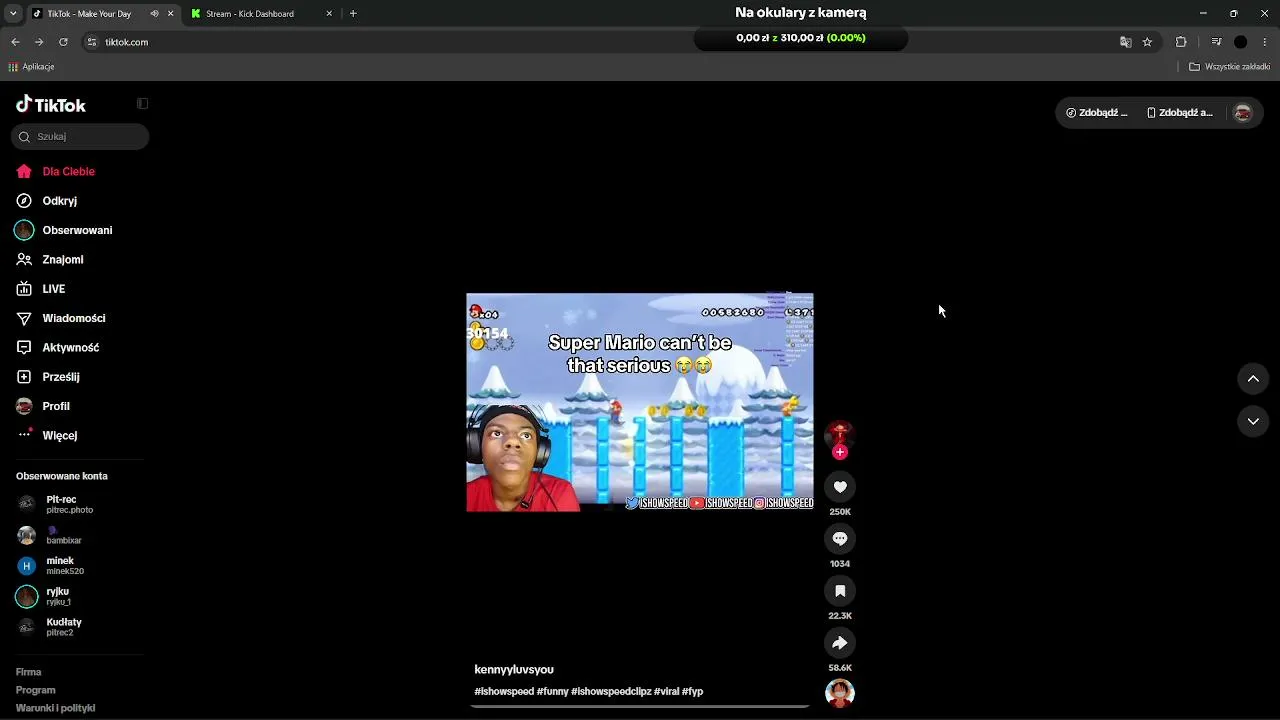The width and height of the screenshot is (1280, 720).
Task: Bookmark this page with the star
Action: [x=1147, y=42]
